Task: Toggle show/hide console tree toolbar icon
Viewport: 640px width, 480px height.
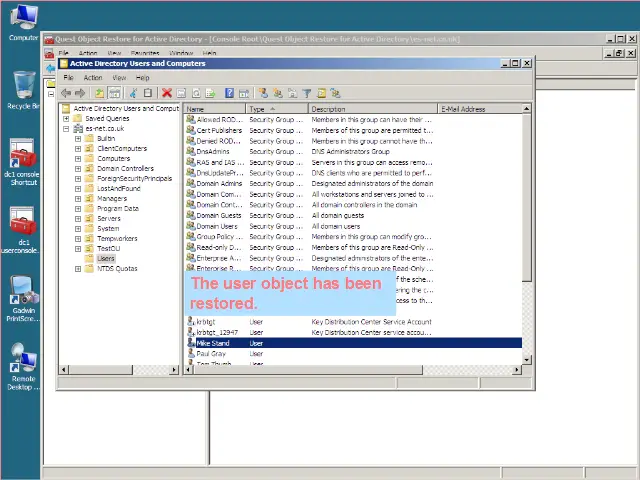Action: tap(114, 93)
